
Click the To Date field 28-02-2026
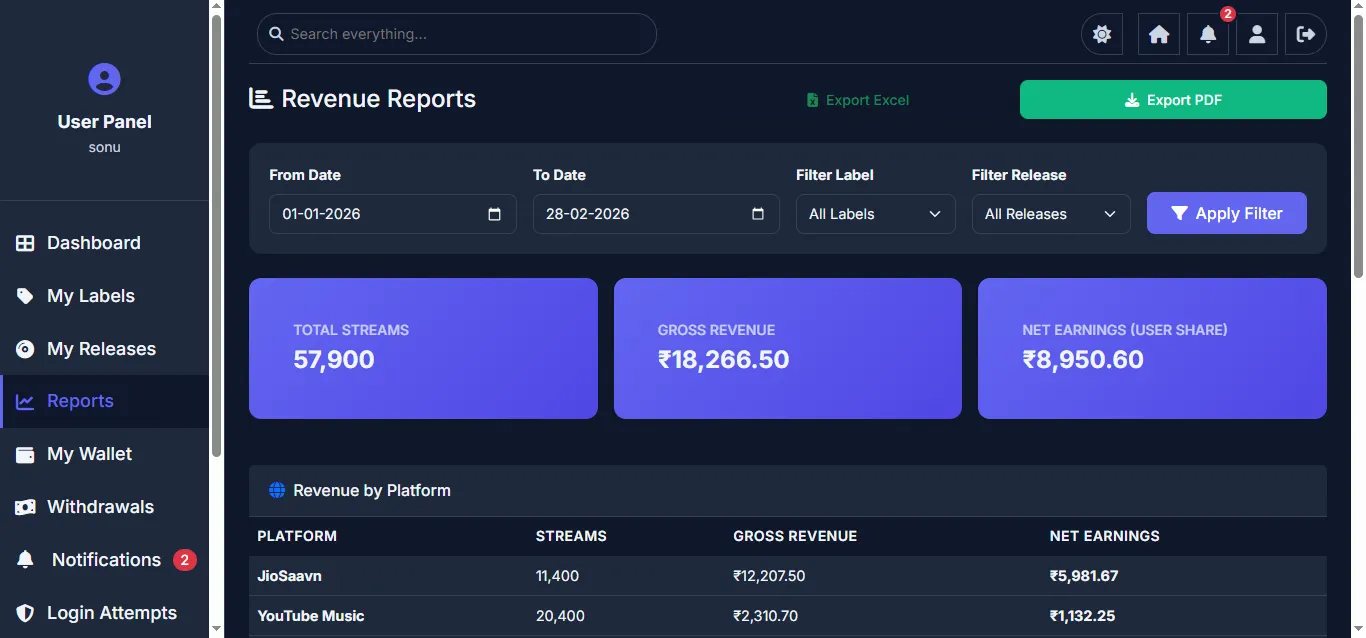pos(656,214)
